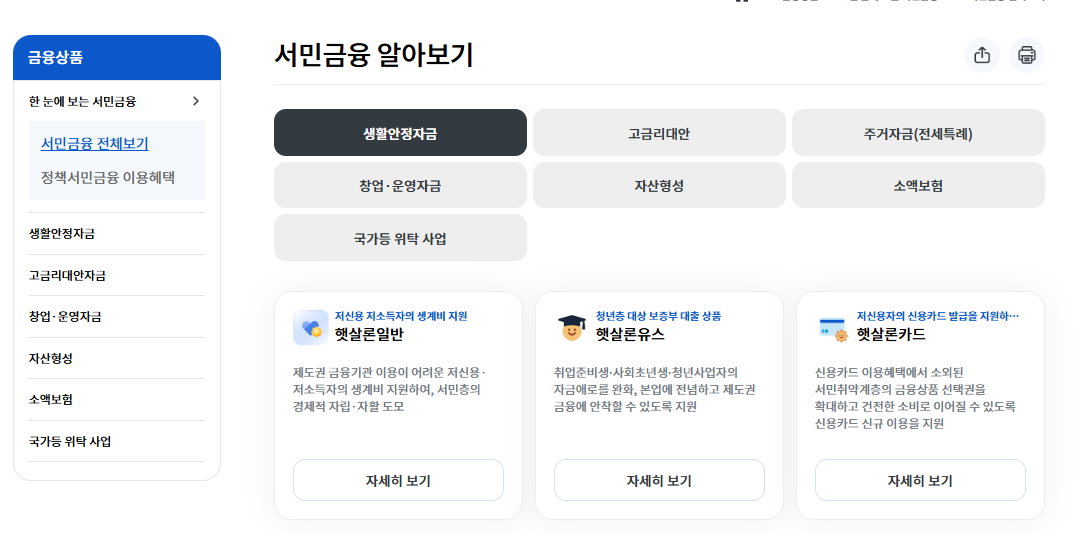Click the share icon near page title

pyautogui.click(x=981, y=55)
